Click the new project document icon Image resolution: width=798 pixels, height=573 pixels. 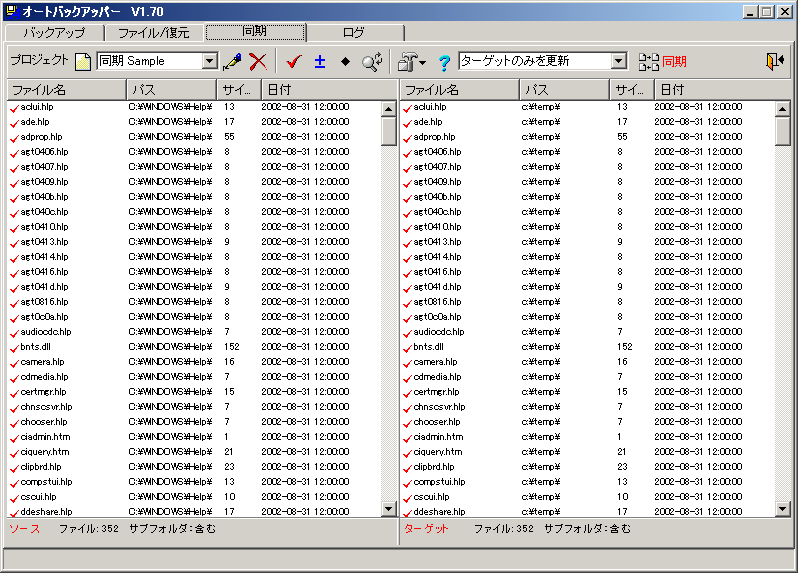coord(83,62)
